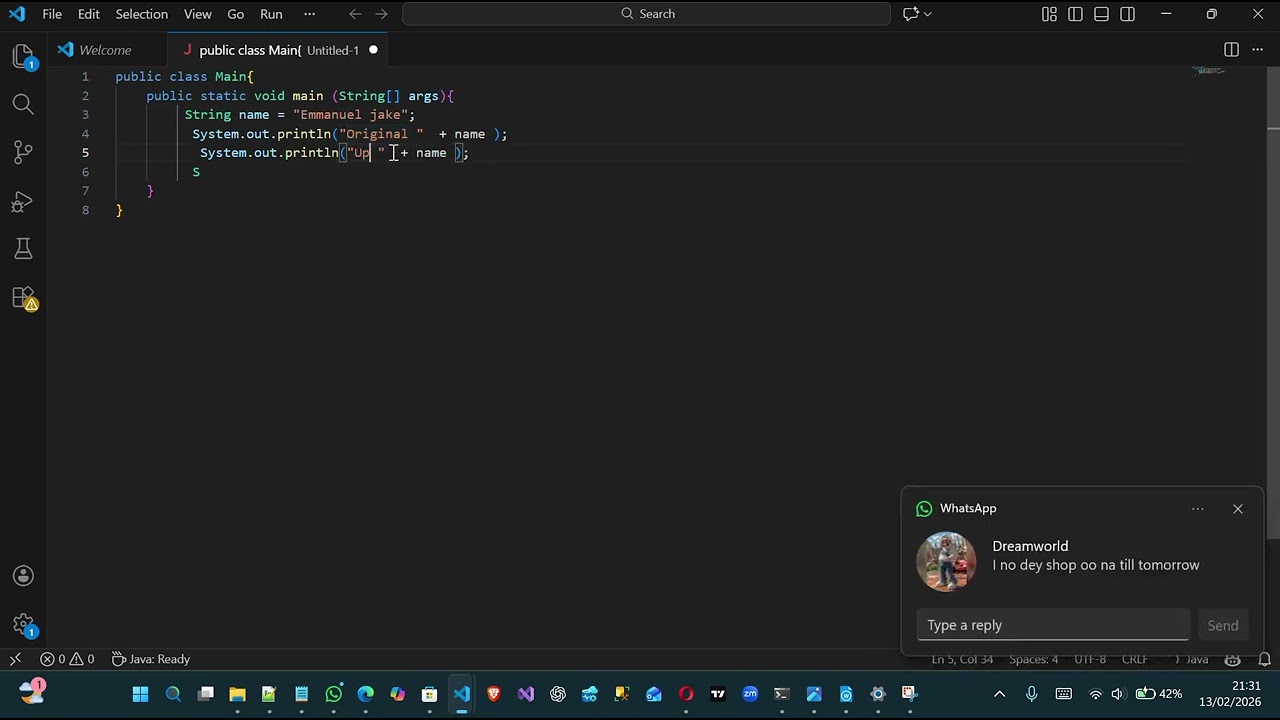Open the Edit menu
Screen dimensions: 1280x720
pos(89,14)
